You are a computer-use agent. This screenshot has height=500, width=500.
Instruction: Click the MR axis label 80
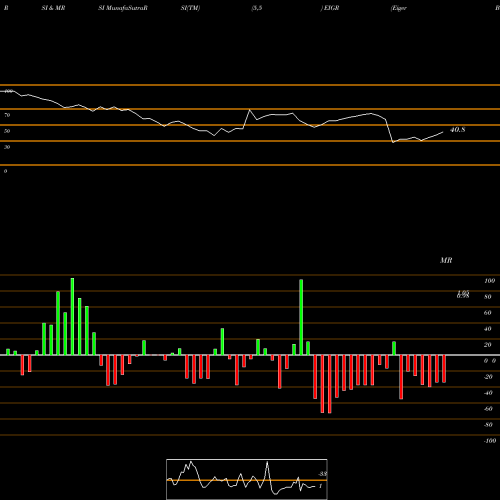click(488, 297)
